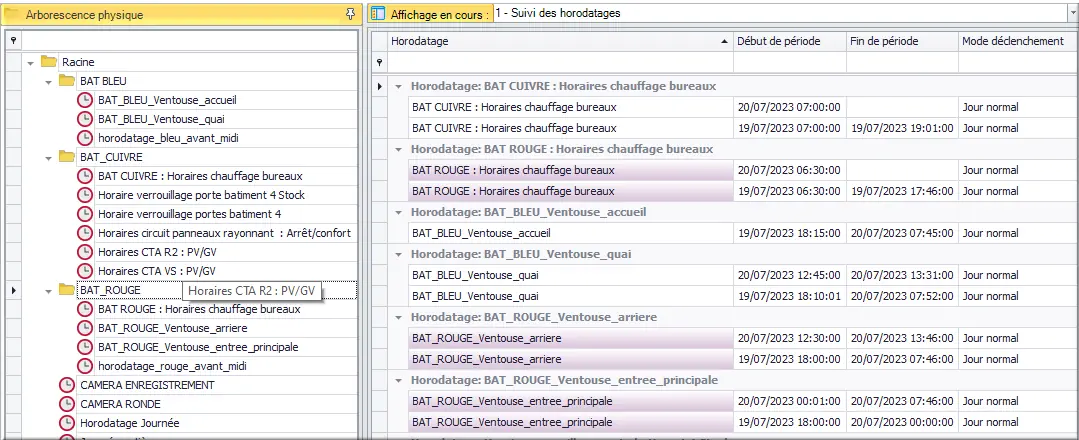This screenshot has width=1079, height=440.
Task: Click the Racine folder icon
Action: (48, 62)
